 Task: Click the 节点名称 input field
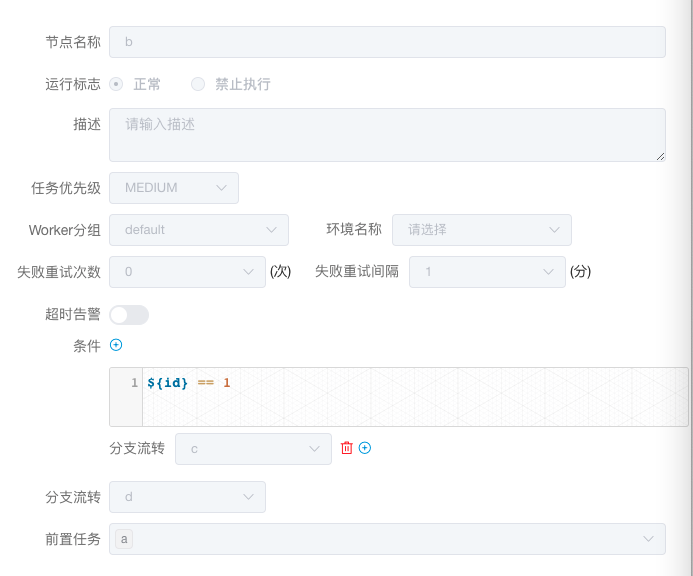(388, 42)
